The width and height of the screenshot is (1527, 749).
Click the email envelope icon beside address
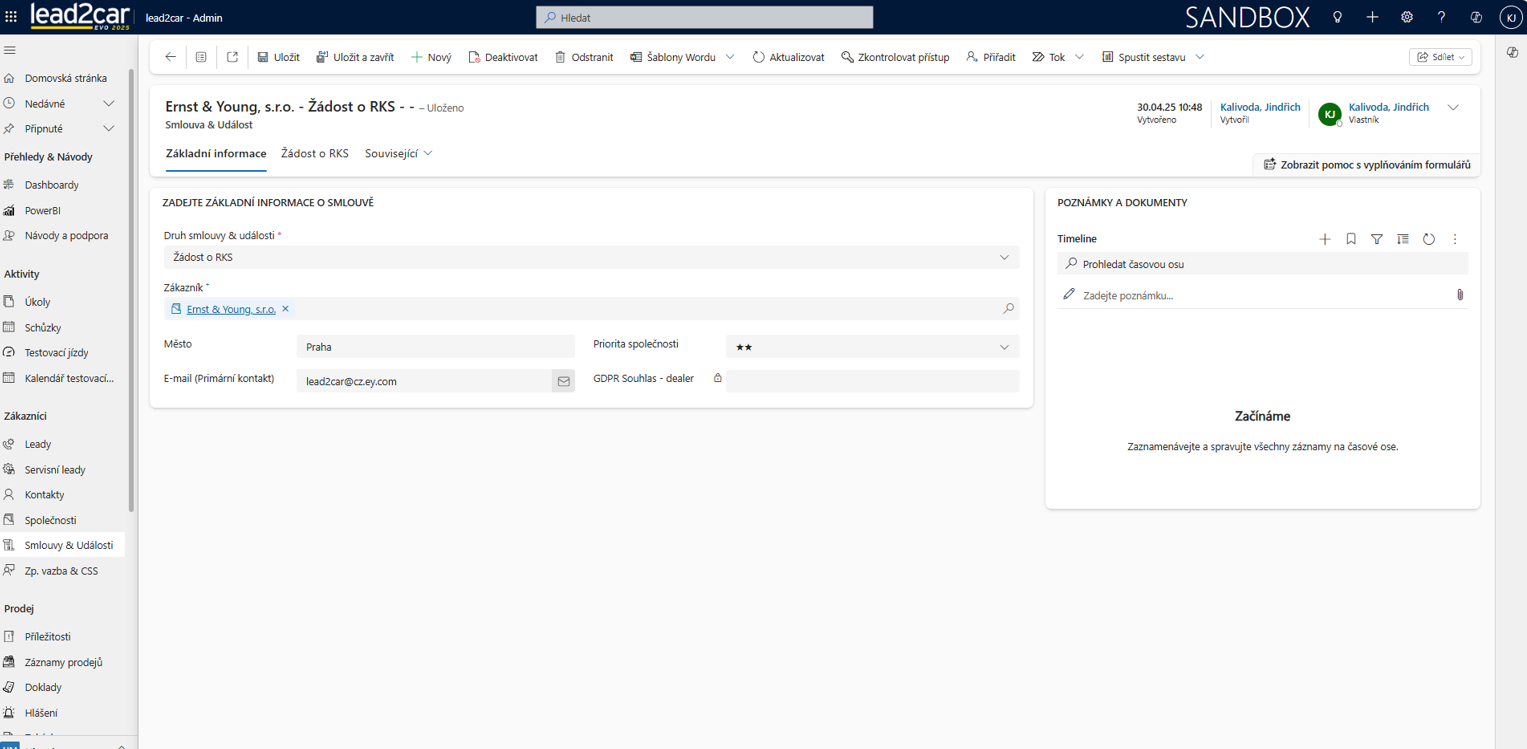(x=563, y=381)
